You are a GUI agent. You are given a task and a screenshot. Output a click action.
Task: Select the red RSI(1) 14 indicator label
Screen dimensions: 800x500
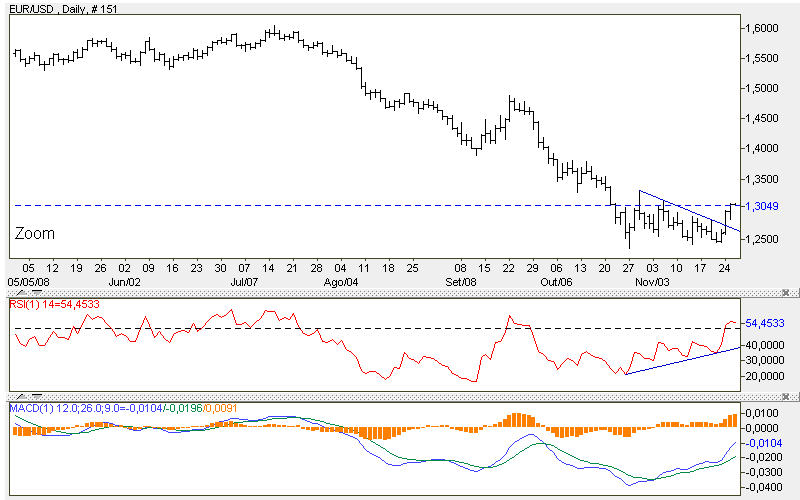pyautogui.click(x=55, y=304)
